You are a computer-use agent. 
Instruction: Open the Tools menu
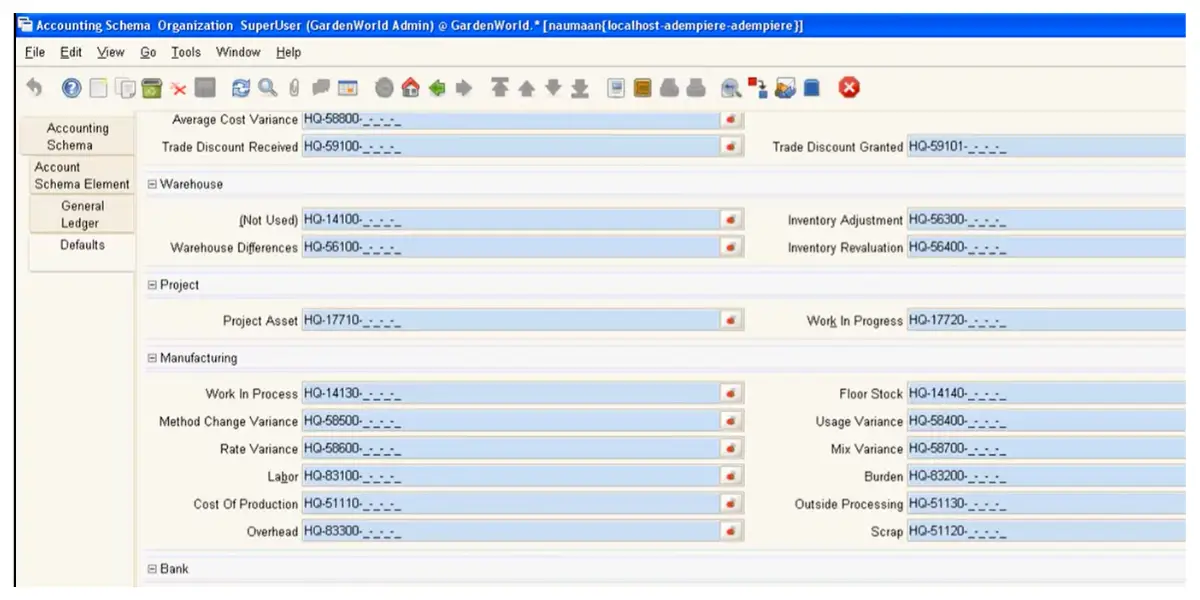click(x=185, y=52)
